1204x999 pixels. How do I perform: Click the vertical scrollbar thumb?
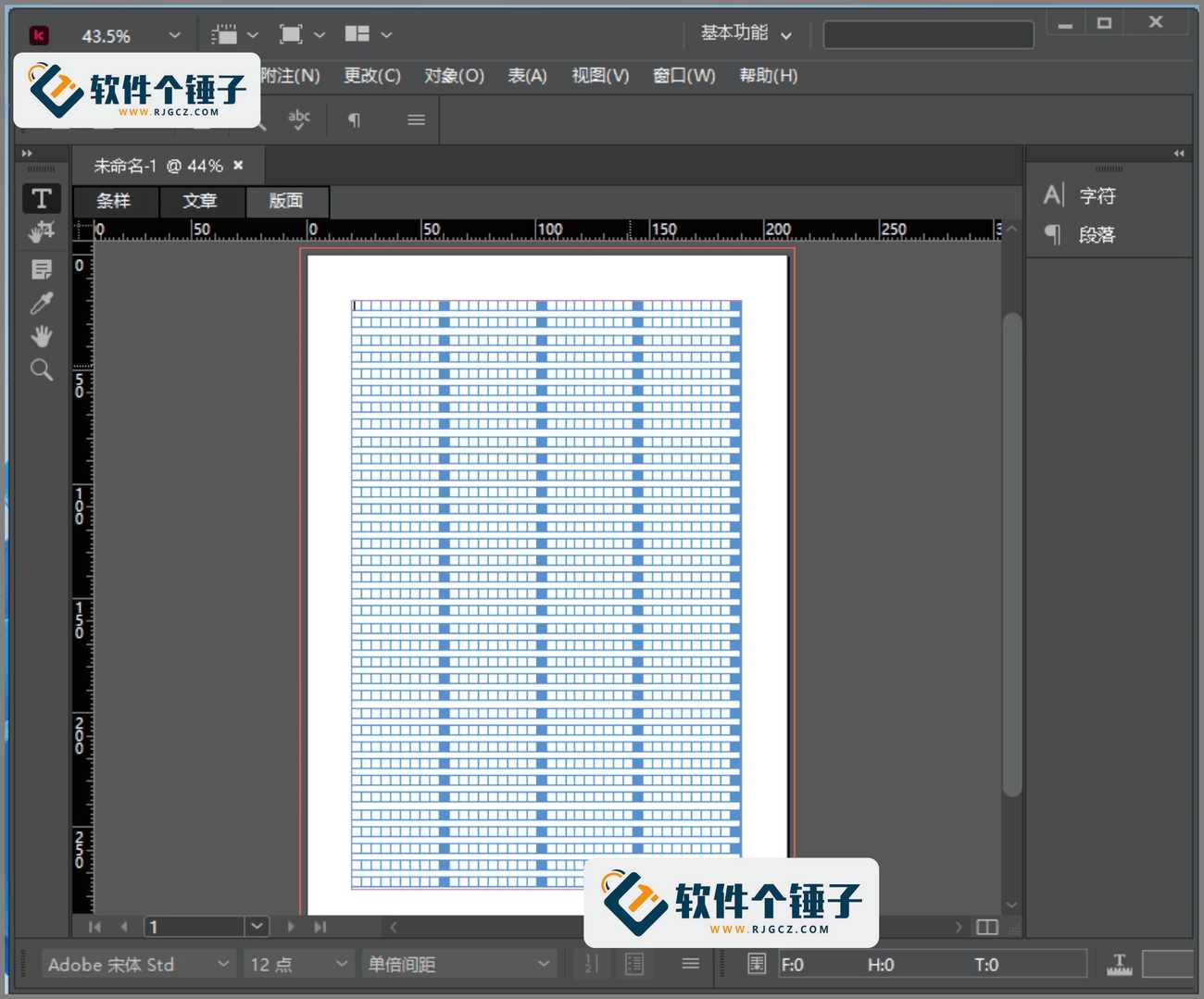[x=1012, y=556]
